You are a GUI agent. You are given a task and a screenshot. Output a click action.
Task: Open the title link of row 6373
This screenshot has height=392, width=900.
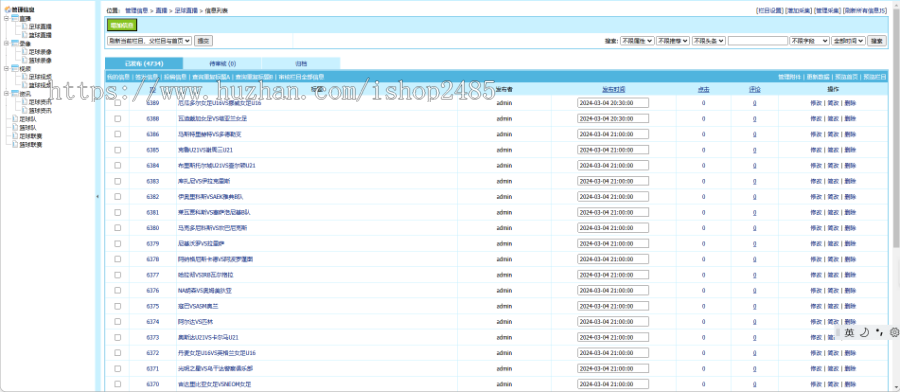(208, 337)
